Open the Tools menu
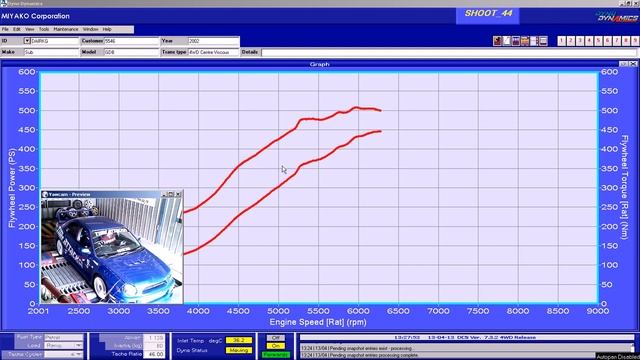640x360 pixels. (44, 29)
